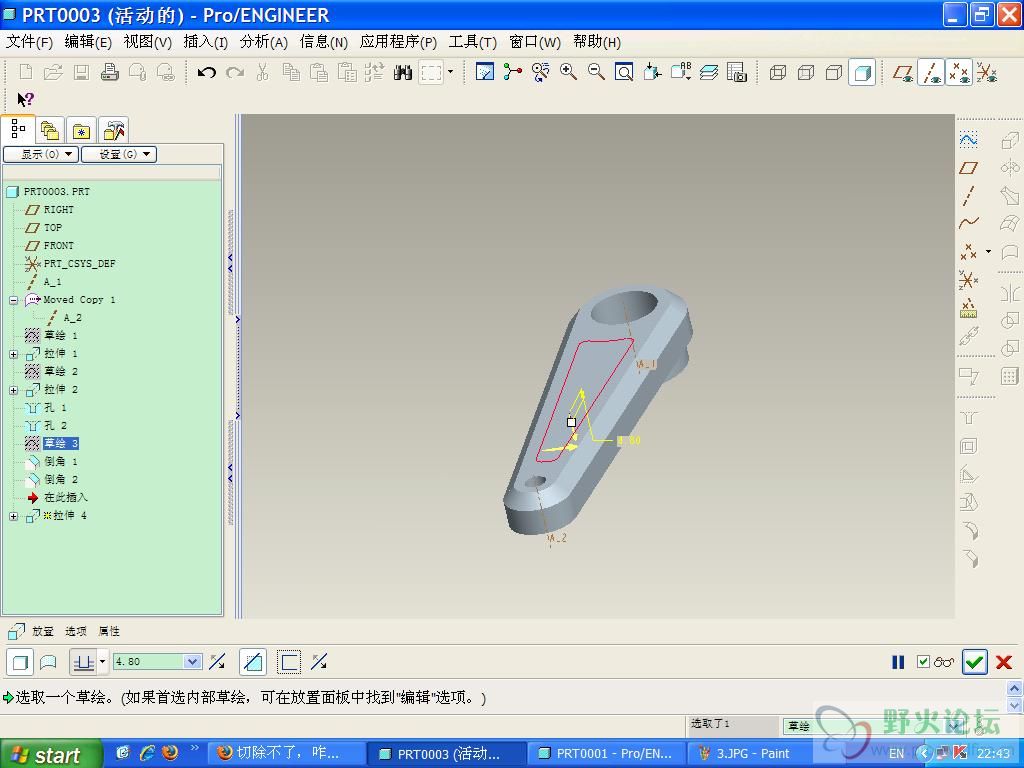The height and width of the screenshot is (768, 1024).
Task: Select 草绘 3 in model tree
Action: pyautogui.click(x=61, y=443)
